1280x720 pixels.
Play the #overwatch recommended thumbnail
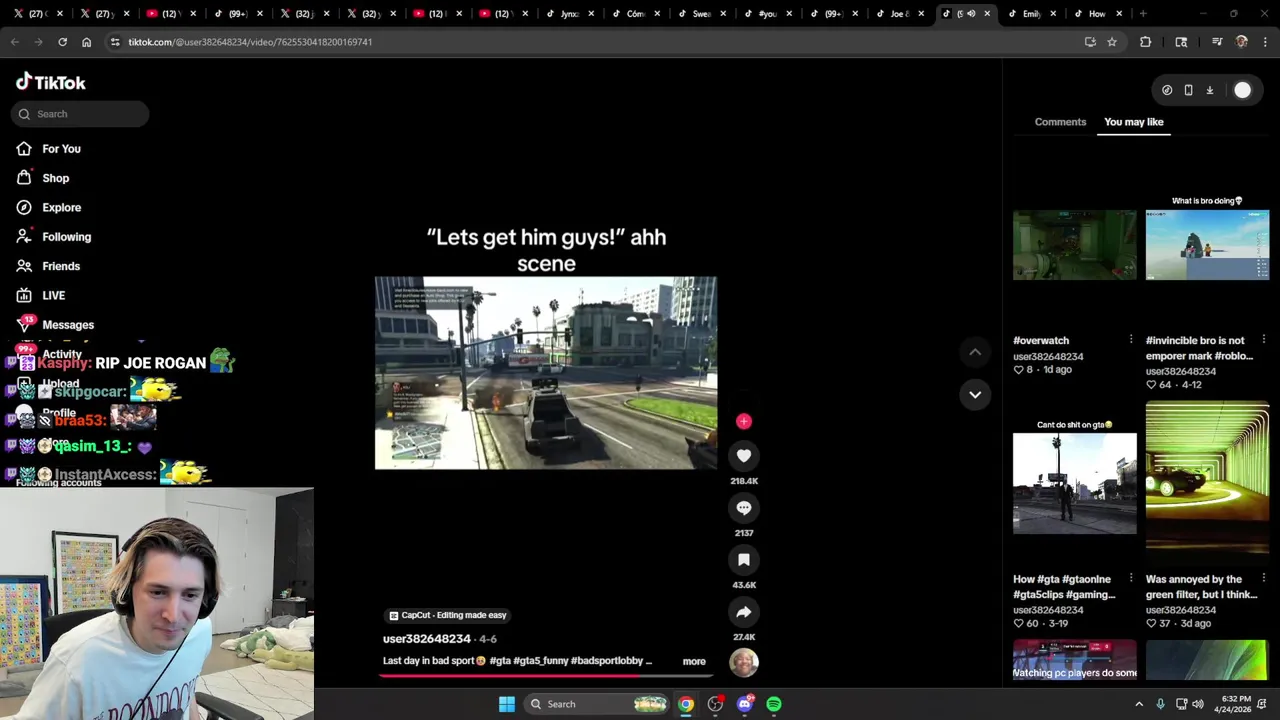1074,245
